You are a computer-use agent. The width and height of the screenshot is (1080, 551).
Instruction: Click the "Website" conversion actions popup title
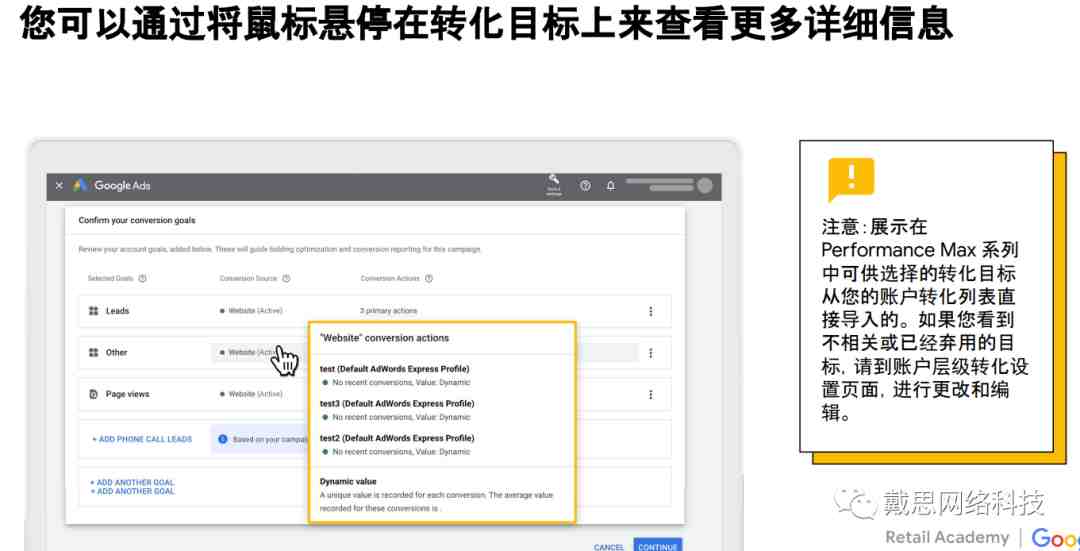point(384,338)
